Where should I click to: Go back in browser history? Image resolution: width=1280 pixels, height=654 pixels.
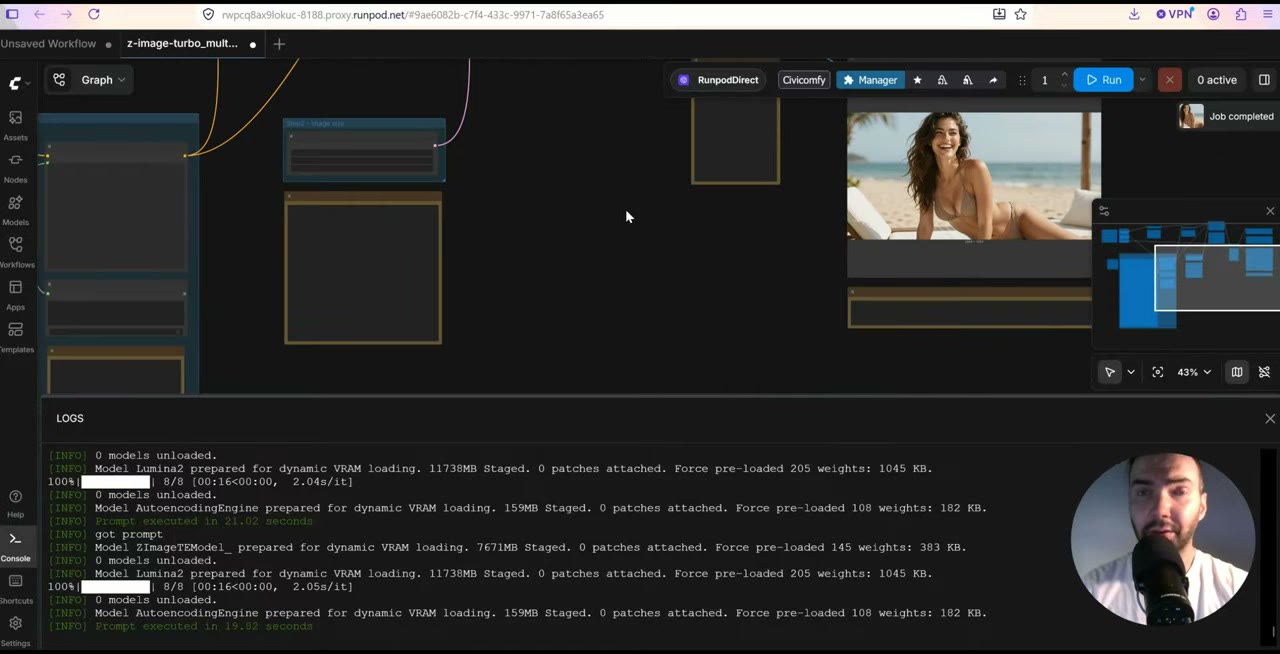39,14
